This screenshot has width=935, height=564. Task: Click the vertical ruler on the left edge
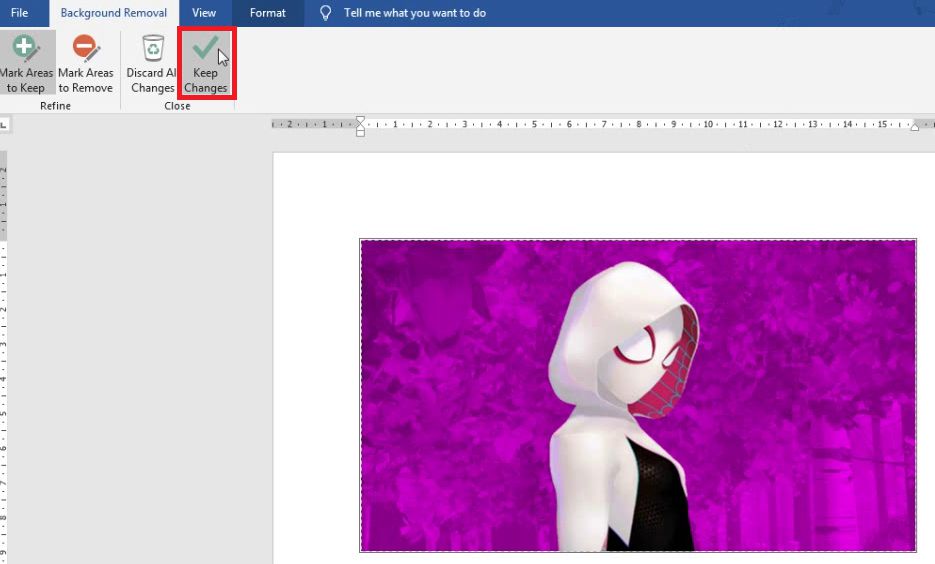pos(4,350)
